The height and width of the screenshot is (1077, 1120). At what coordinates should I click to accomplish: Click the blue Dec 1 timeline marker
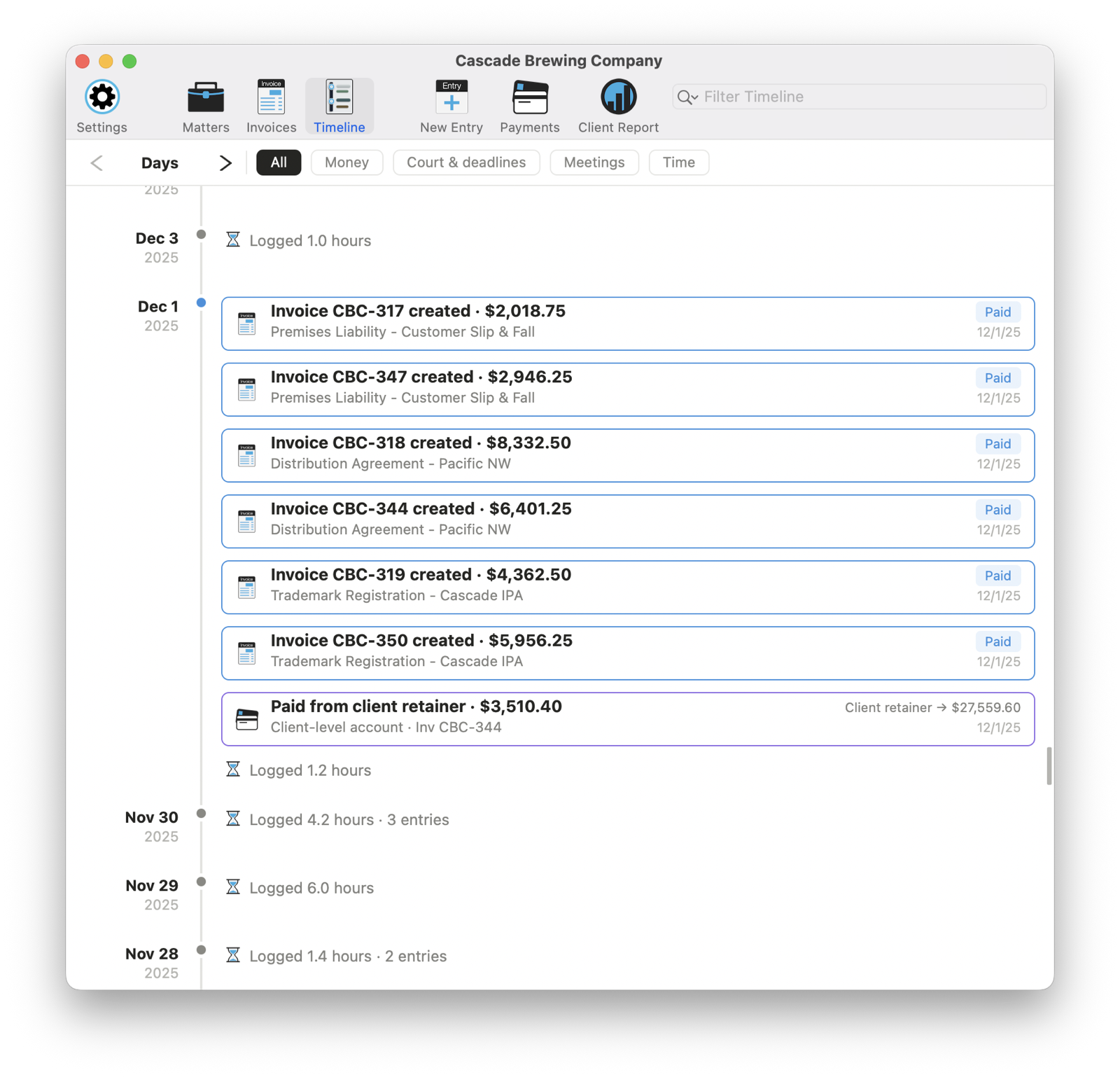point(202,303)
